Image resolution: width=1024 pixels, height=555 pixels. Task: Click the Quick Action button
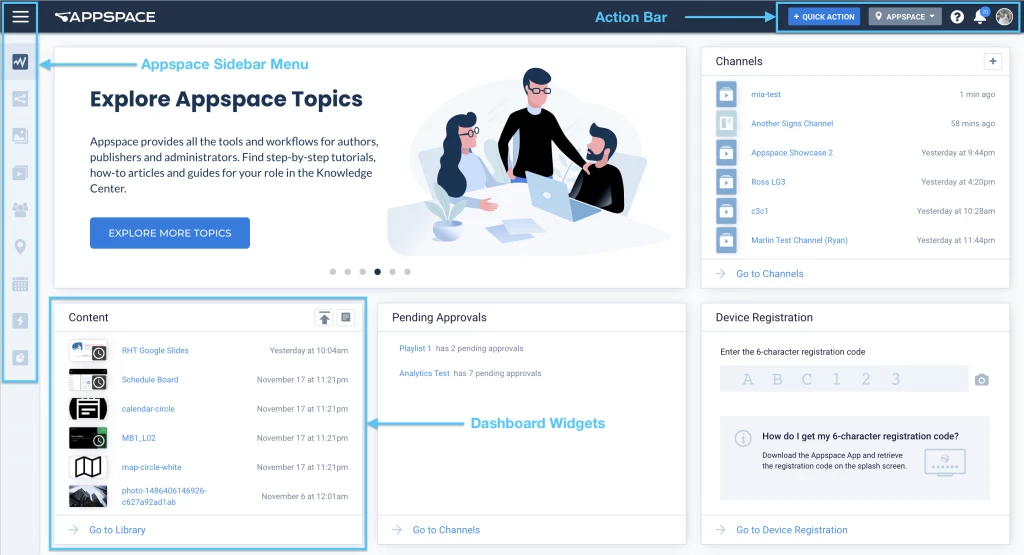click(x=824, y=17)
